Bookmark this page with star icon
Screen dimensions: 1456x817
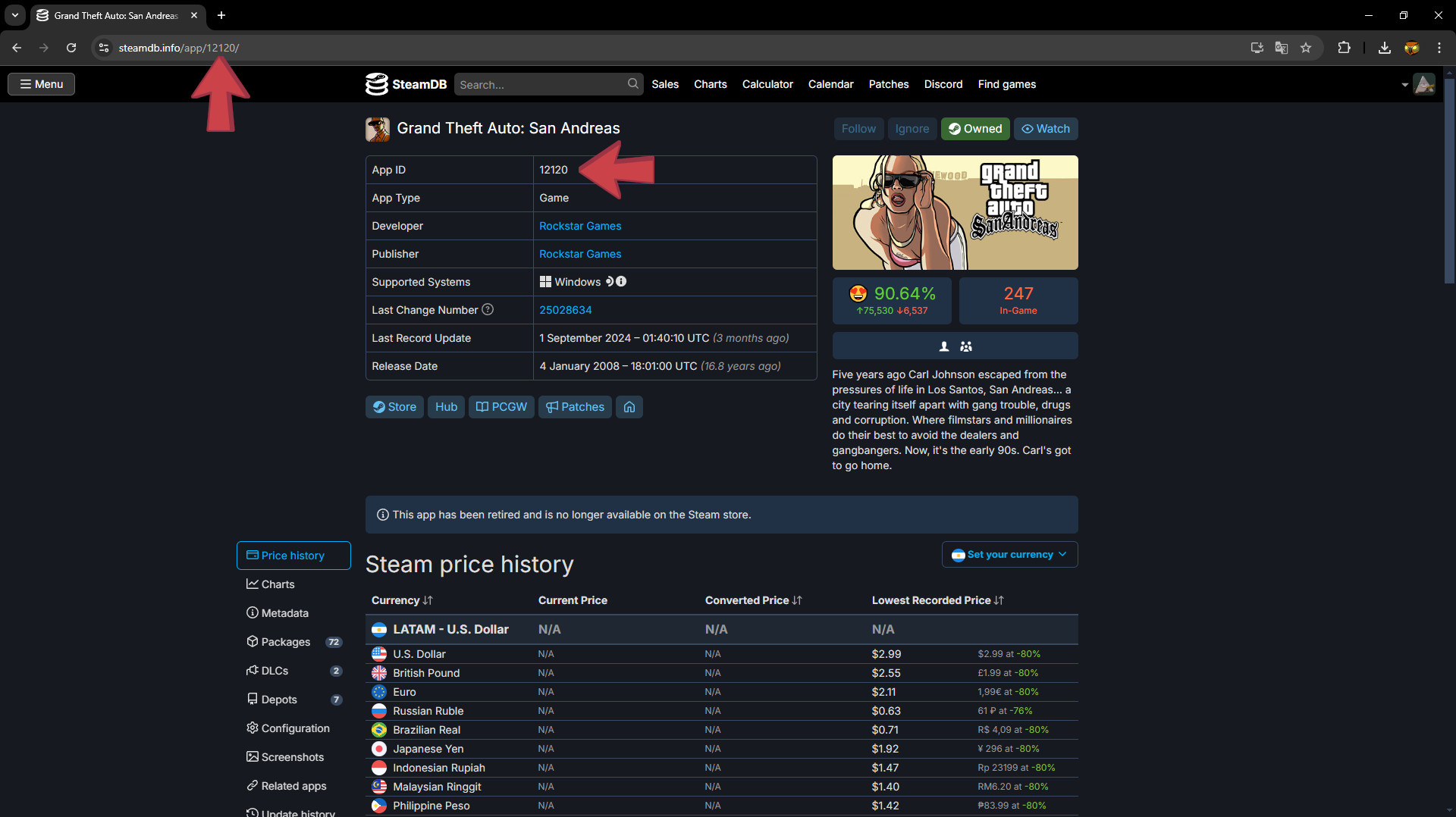pos(1306,48)
